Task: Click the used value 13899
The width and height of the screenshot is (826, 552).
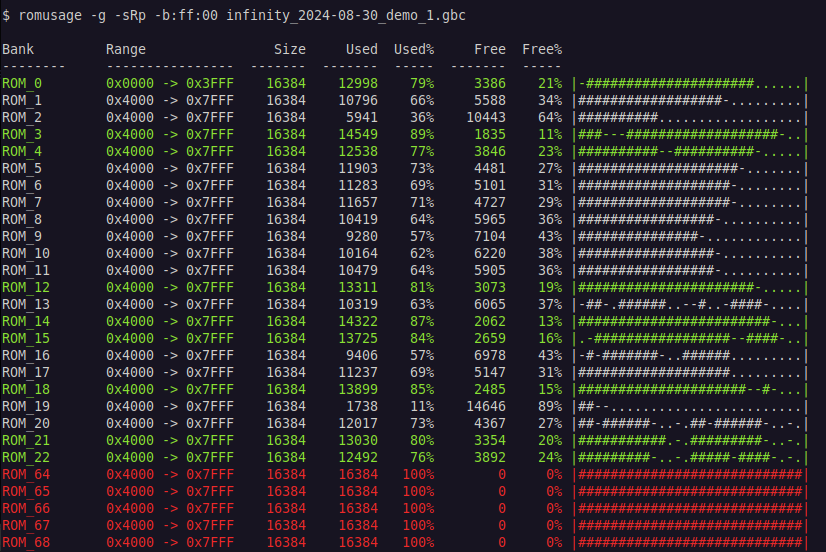Action: pos(358,389)
